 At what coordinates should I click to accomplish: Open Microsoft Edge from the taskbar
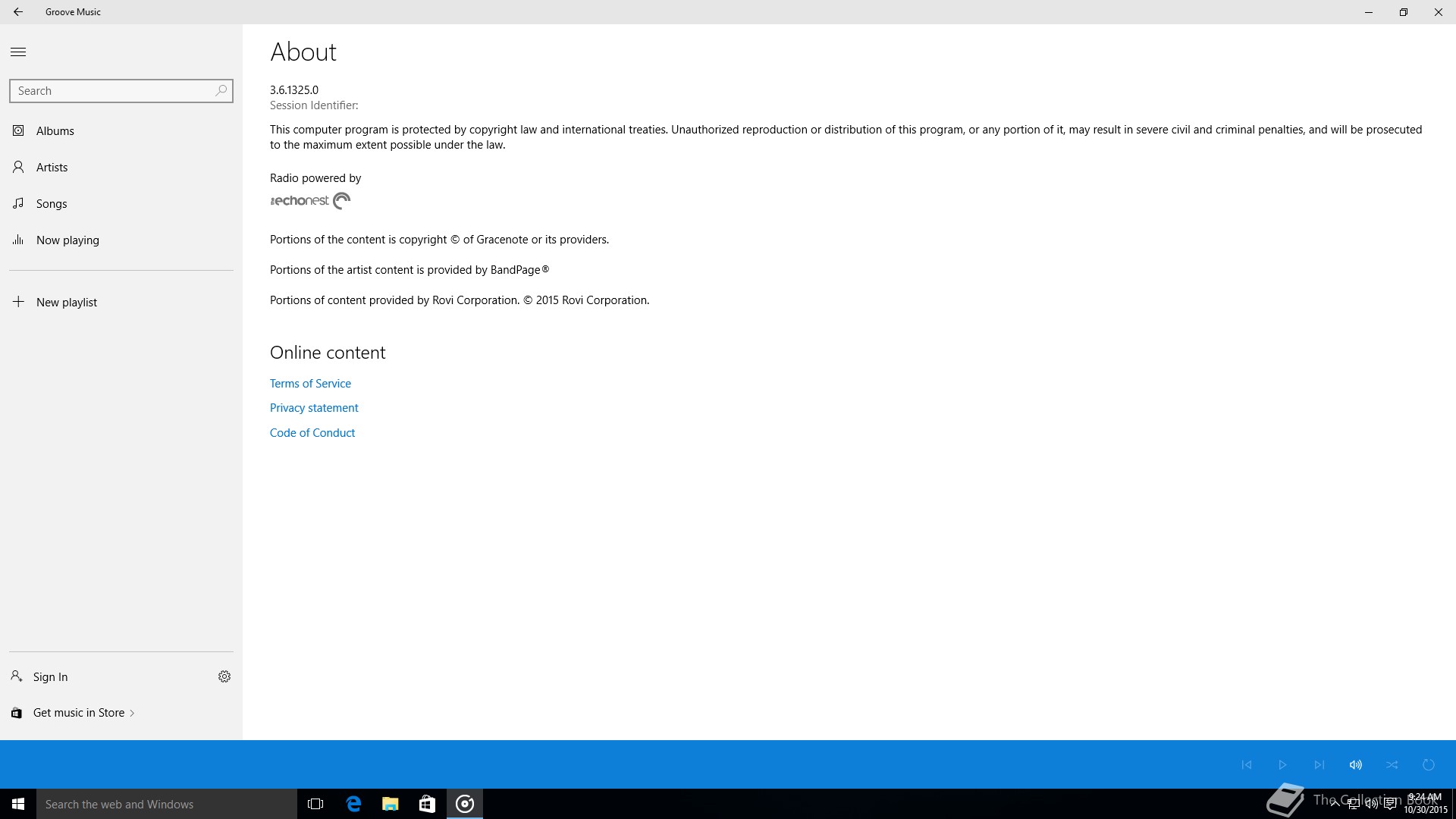(x=353, y=804)
